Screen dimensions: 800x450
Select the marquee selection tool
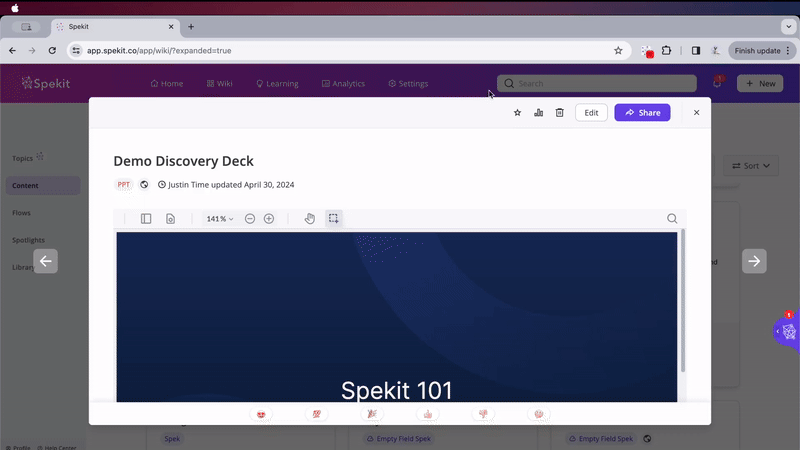(334, 218)
